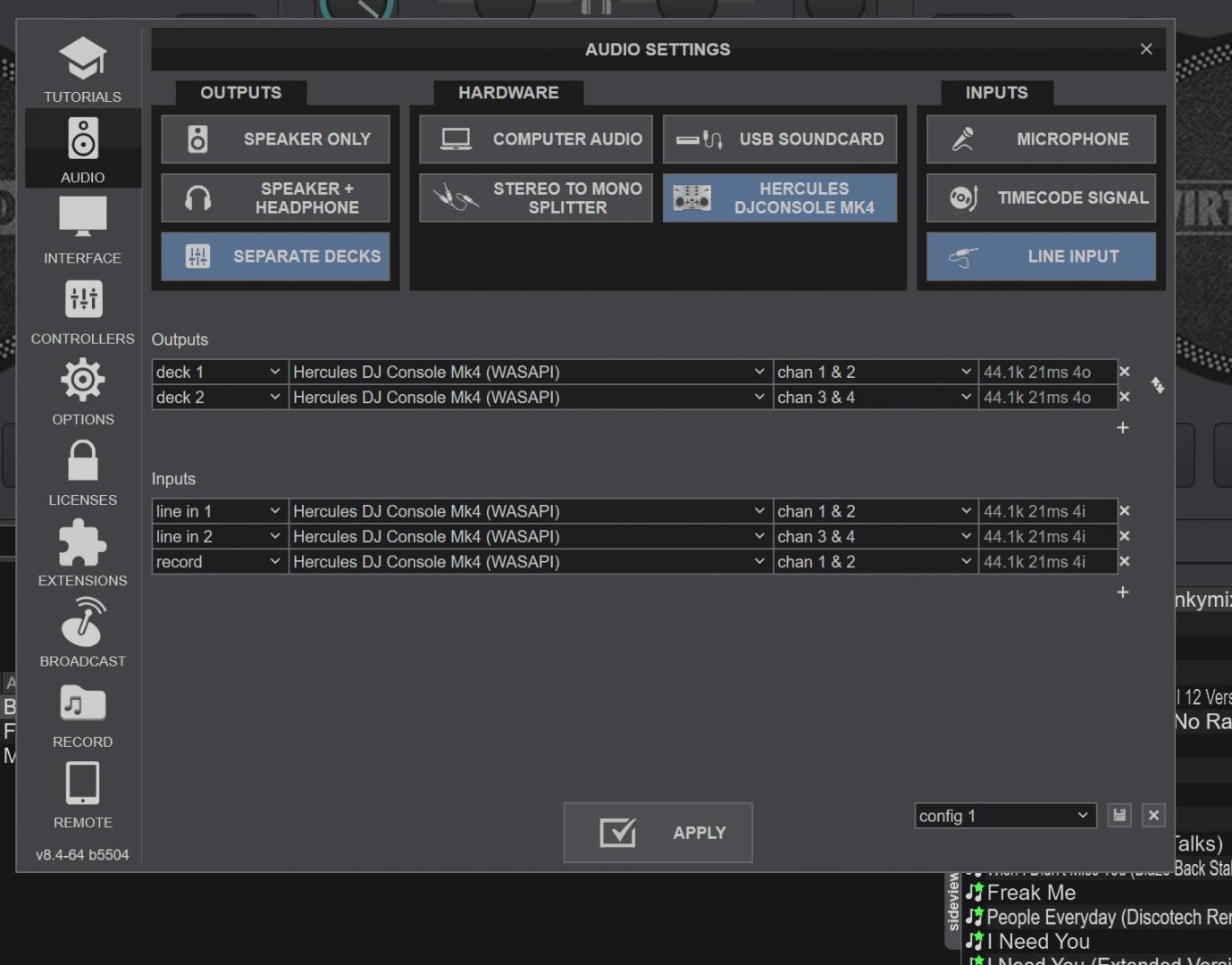The height and width of the screenshot is (965, 1232).
Task: Remove the line in 2 input row
Action: click(x=1125, y=536)
